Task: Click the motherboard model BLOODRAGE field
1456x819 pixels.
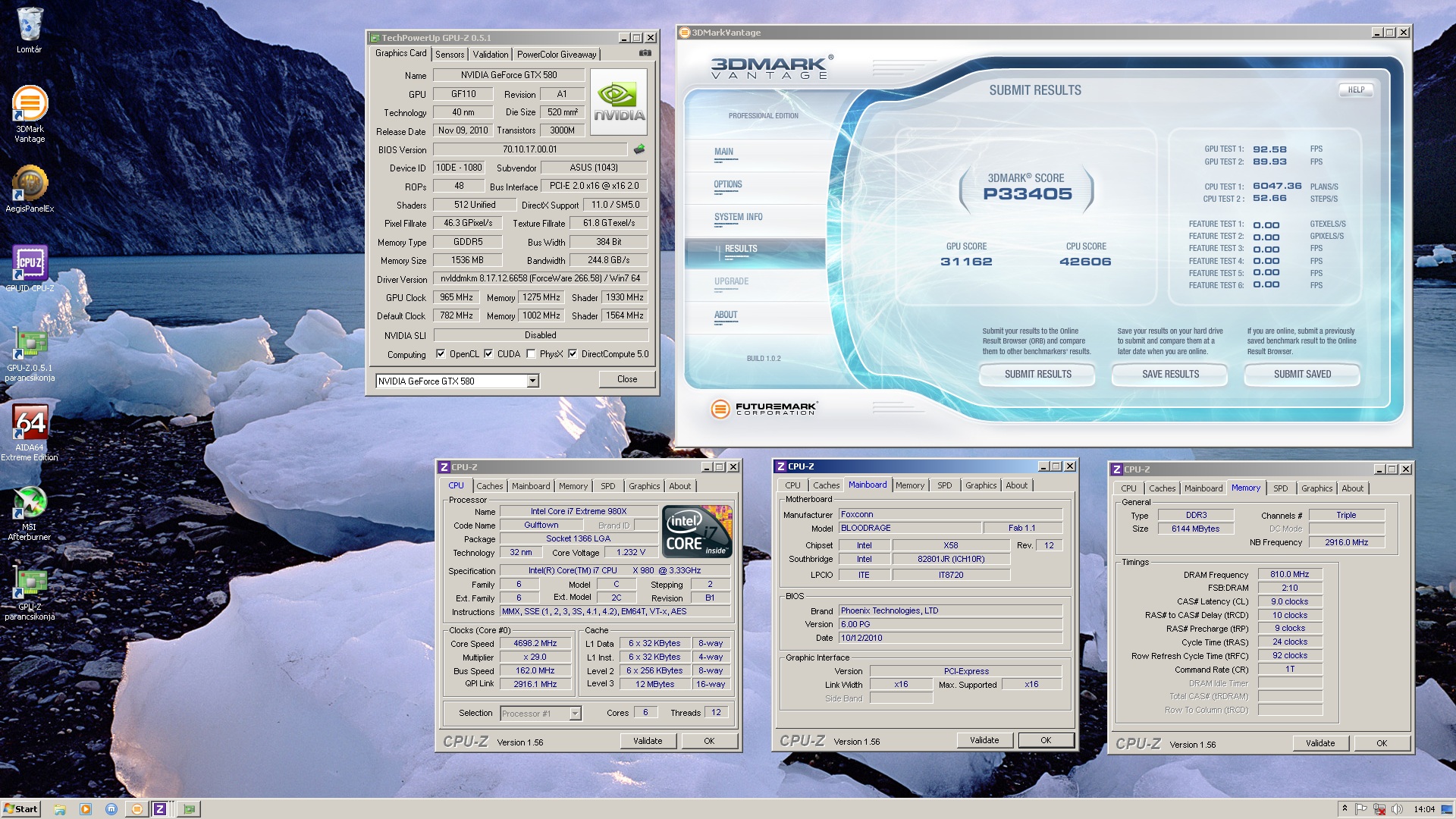Action: (x=908, y=528)
